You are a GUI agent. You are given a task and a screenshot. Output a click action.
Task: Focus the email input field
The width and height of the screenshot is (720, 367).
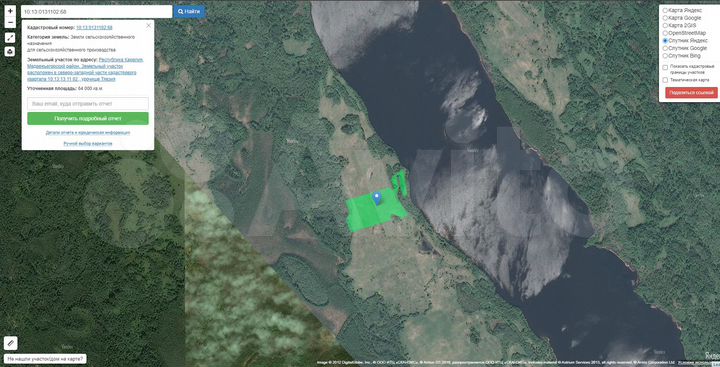88,103
